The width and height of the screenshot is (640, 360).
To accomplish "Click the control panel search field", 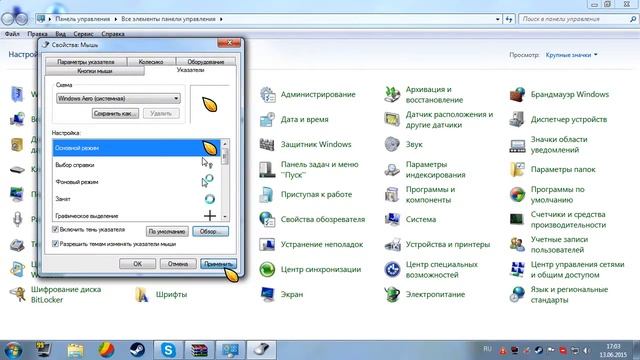I will tap(575, 19).
